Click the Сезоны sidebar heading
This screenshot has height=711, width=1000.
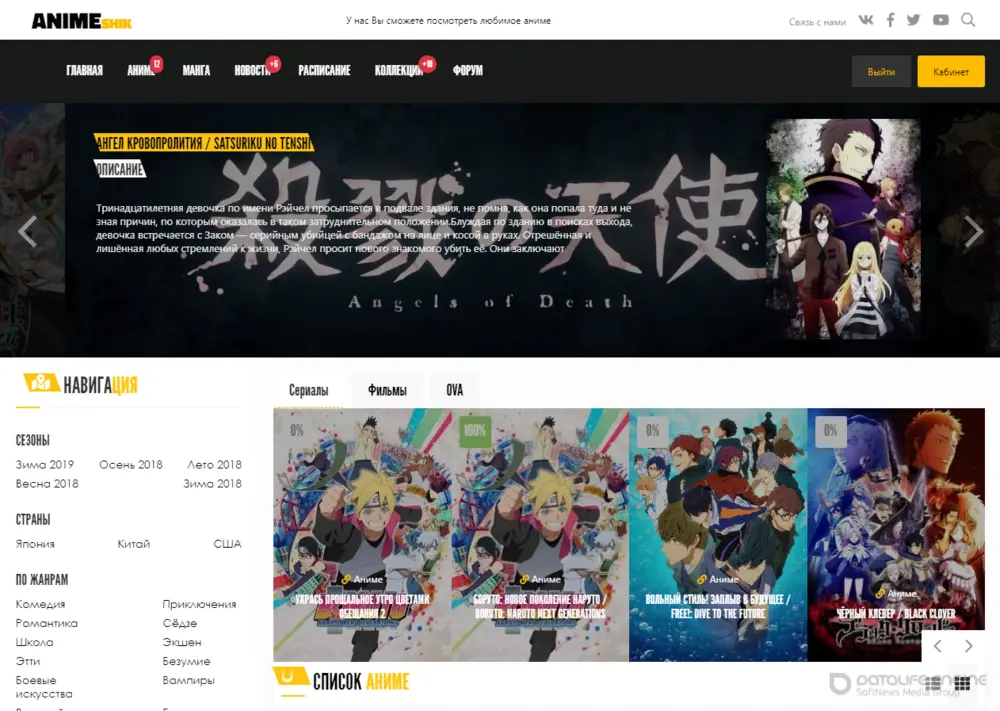(33, 440)
